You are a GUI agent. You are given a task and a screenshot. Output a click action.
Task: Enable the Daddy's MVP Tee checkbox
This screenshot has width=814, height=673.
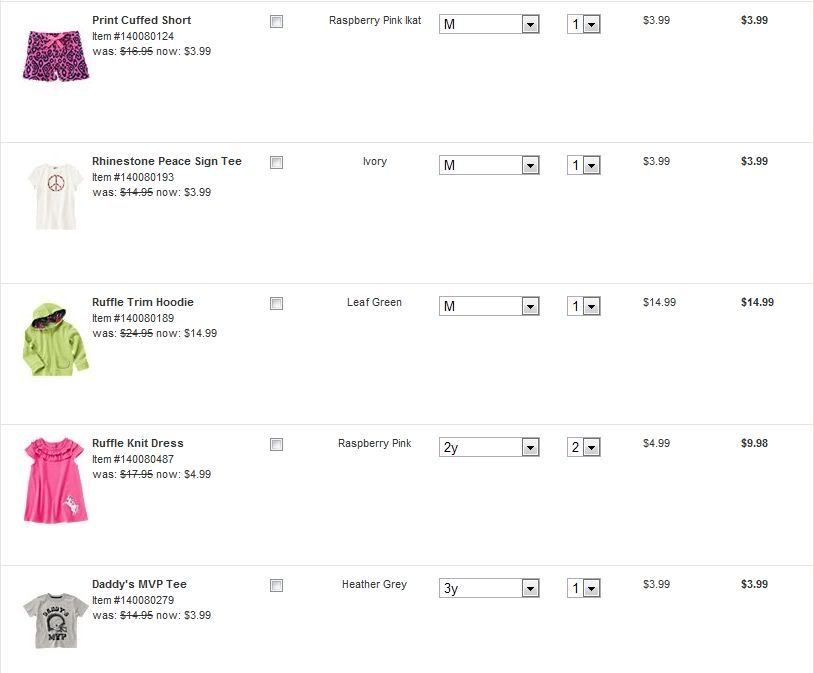tap(277, 586)
